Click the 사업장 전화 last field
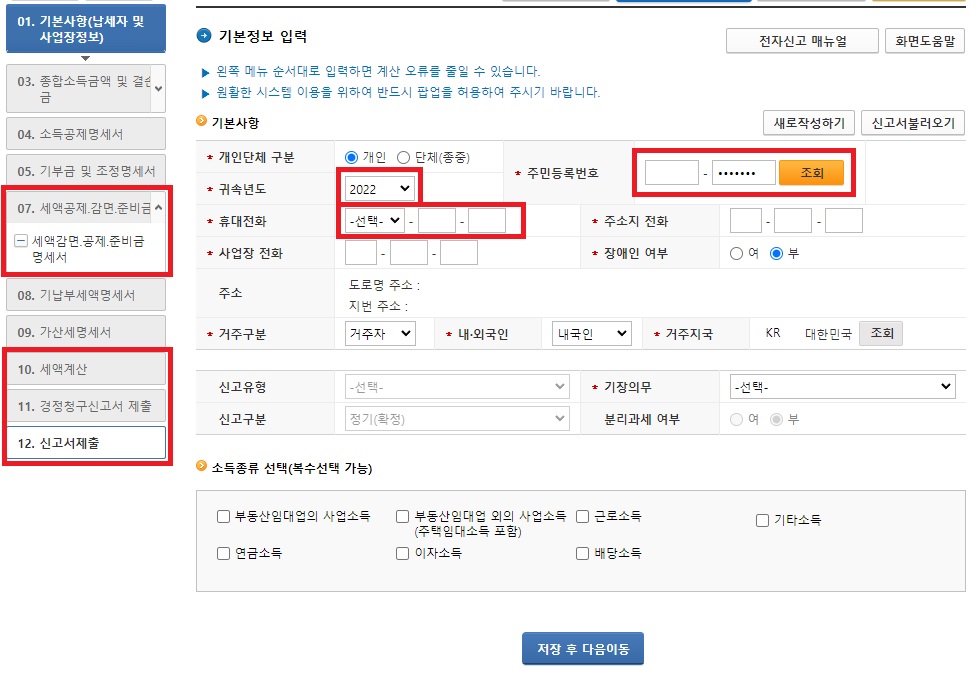 (459, 253)
